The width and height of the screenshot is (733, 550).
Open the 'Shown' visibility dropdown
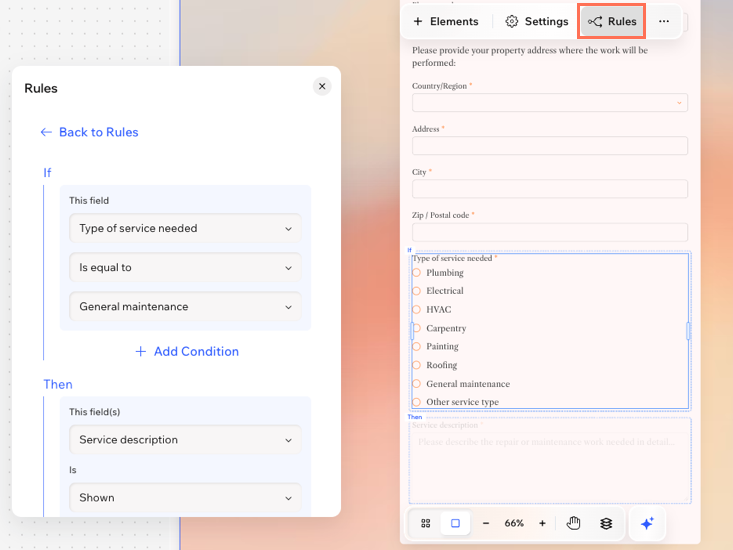(x=186, y=497)
